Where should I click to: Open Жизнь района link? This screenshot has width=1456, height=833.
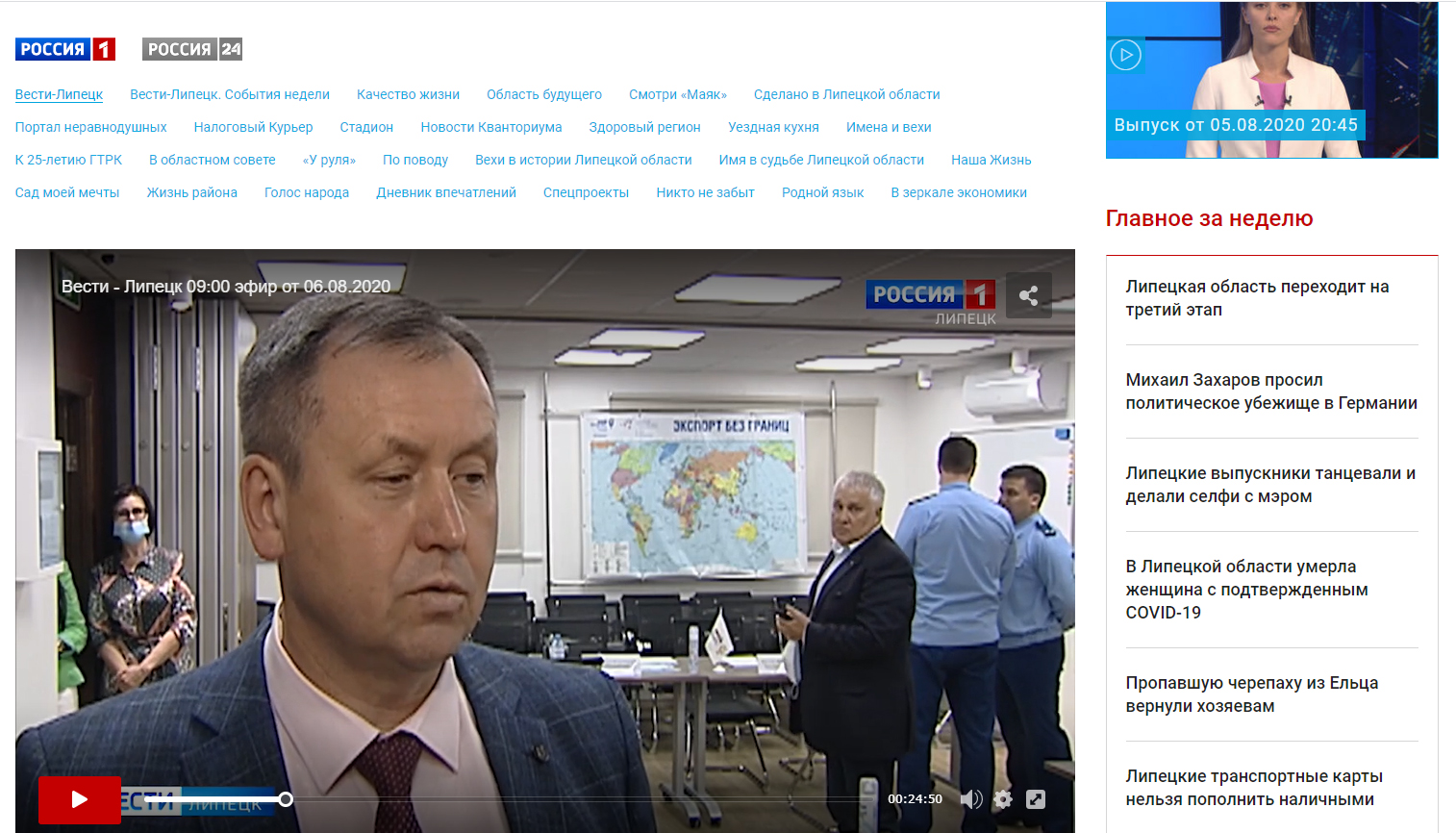click(x=192, y=192)
